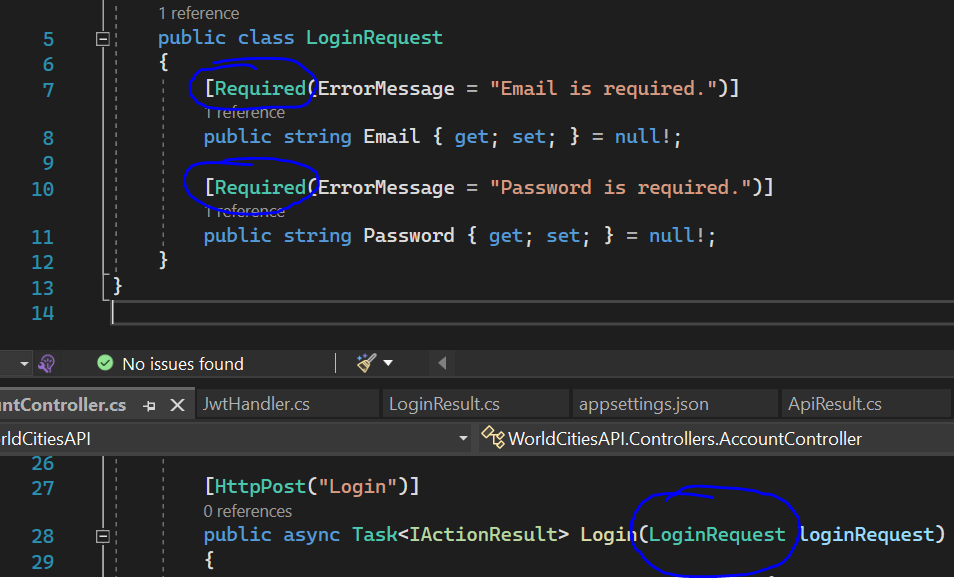
Task: Click the horizontal scrollbar left arrow
Action: (x=442, y=363)
